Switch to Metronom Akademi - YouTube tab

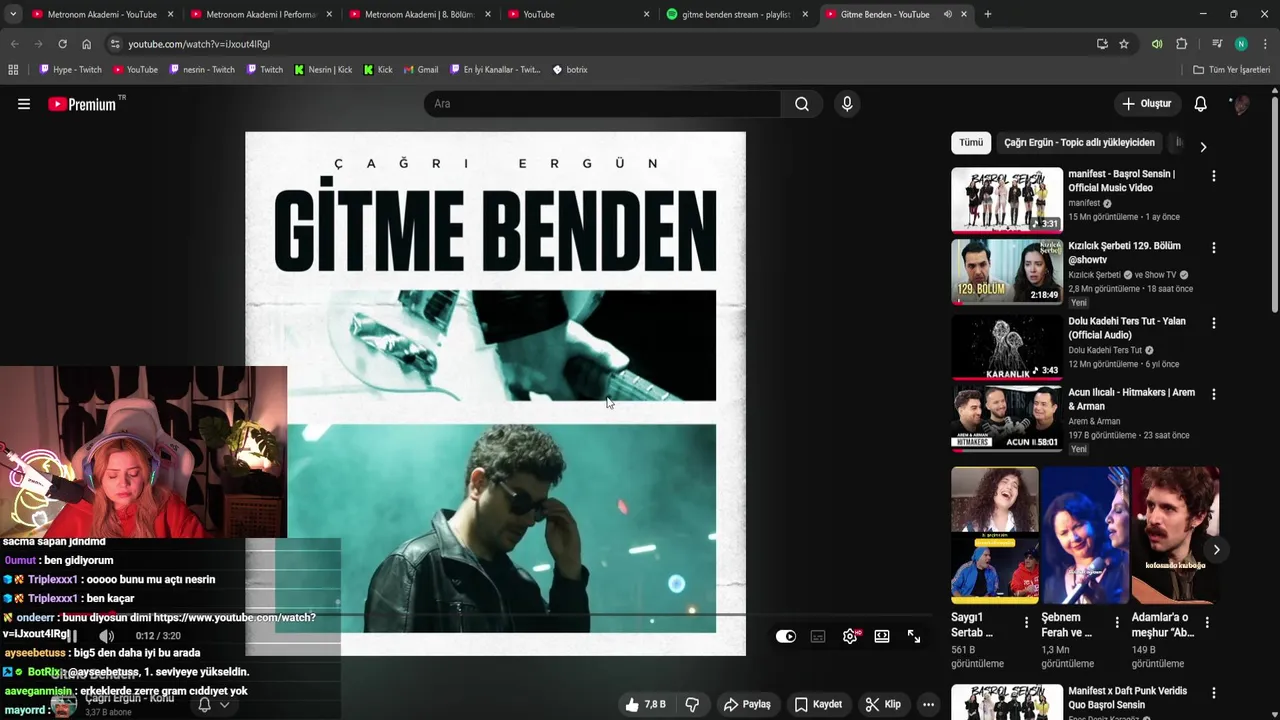[100, 14]
